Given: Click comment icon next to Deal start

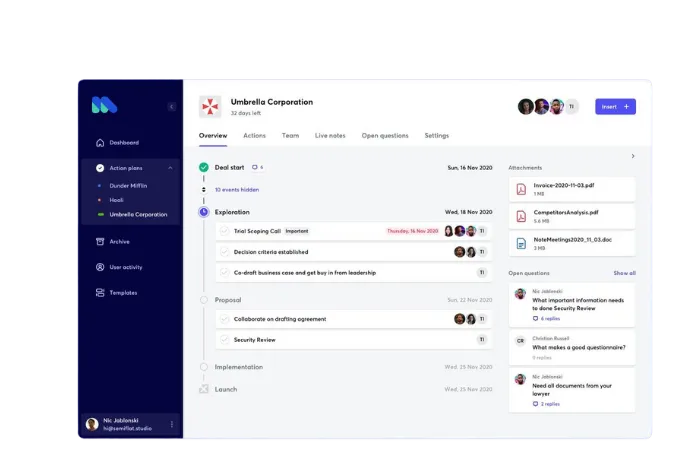Looking at the screenshot, I should pos(255,167).
